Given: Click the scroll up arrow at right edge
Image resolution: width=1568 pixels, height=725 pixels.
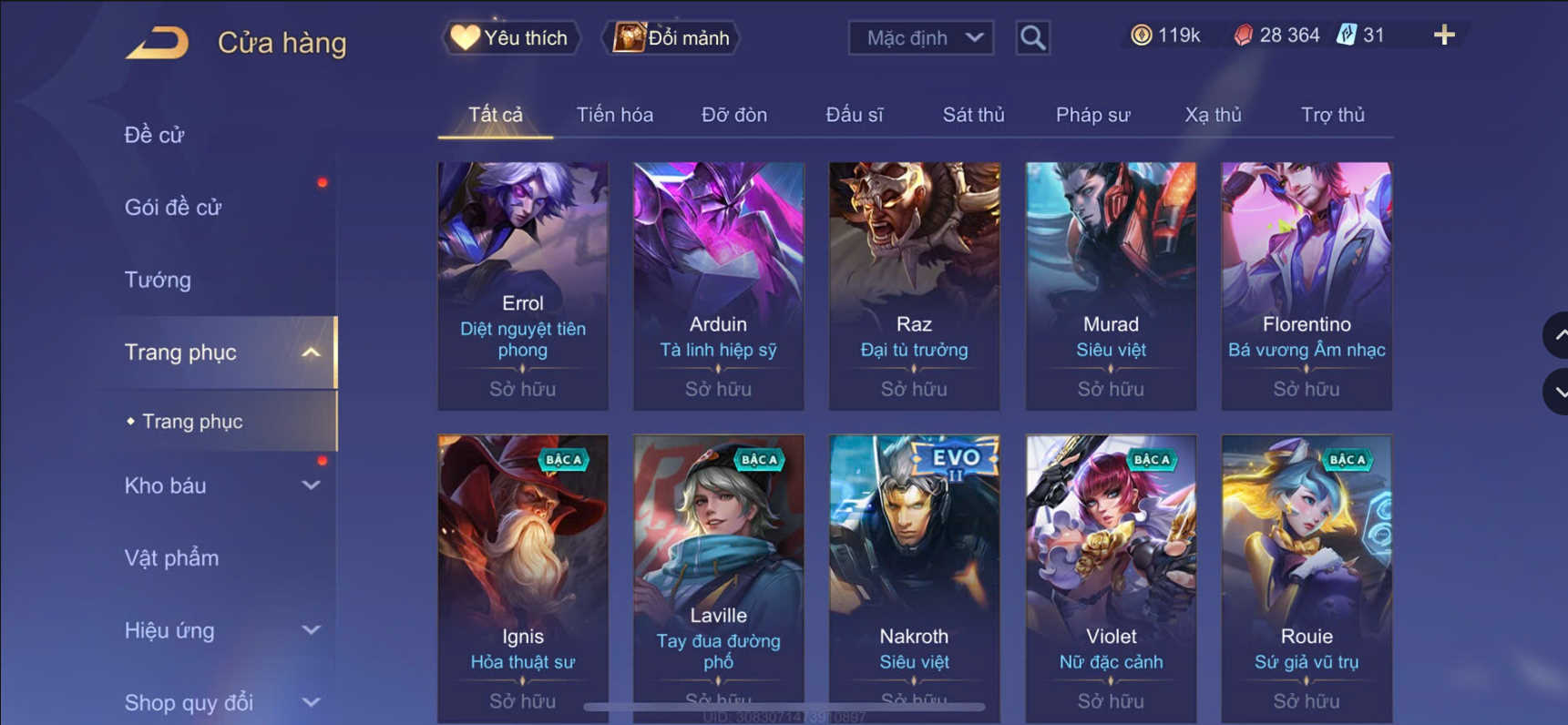Looking at the screenshot, I should click(x=1556, y=335).
